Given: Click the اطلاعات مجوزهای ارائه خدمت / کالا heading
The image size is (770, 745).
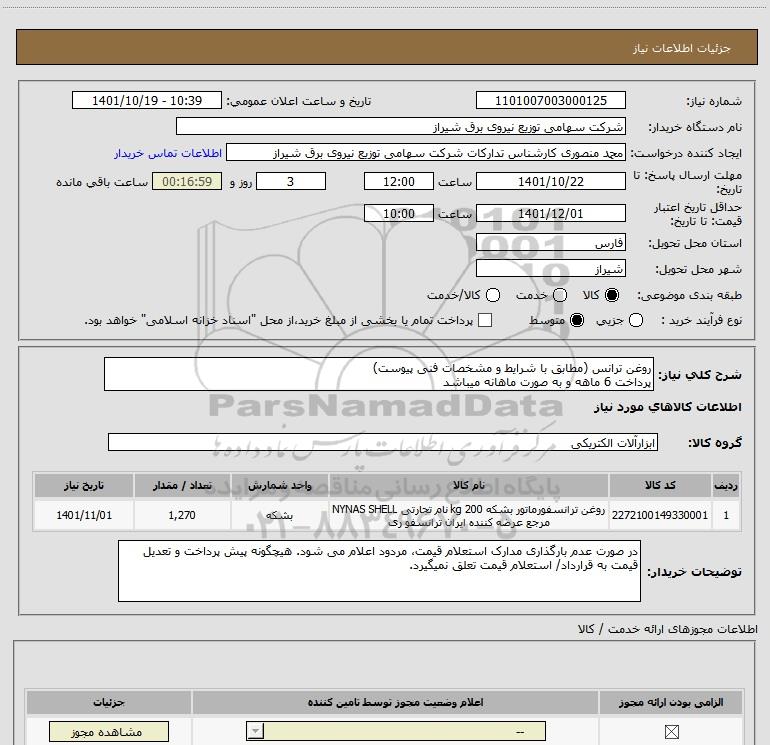Looking at the screenshot, I should [668, 629].
